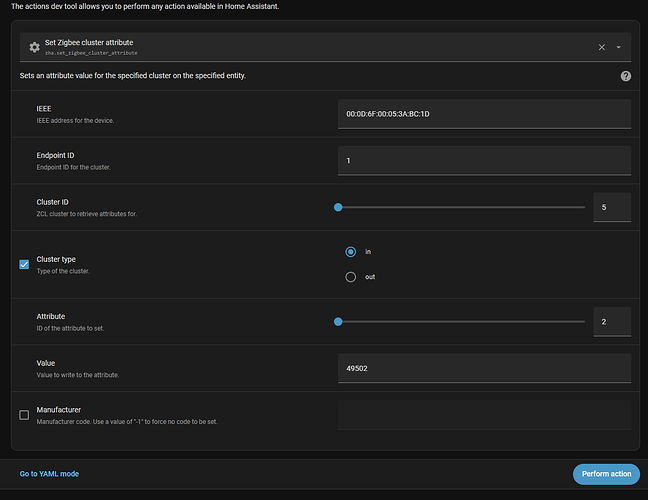The image size is (648, 500).
Task: Click the Manufacturer code input field
Action: (x=484, y=414)
